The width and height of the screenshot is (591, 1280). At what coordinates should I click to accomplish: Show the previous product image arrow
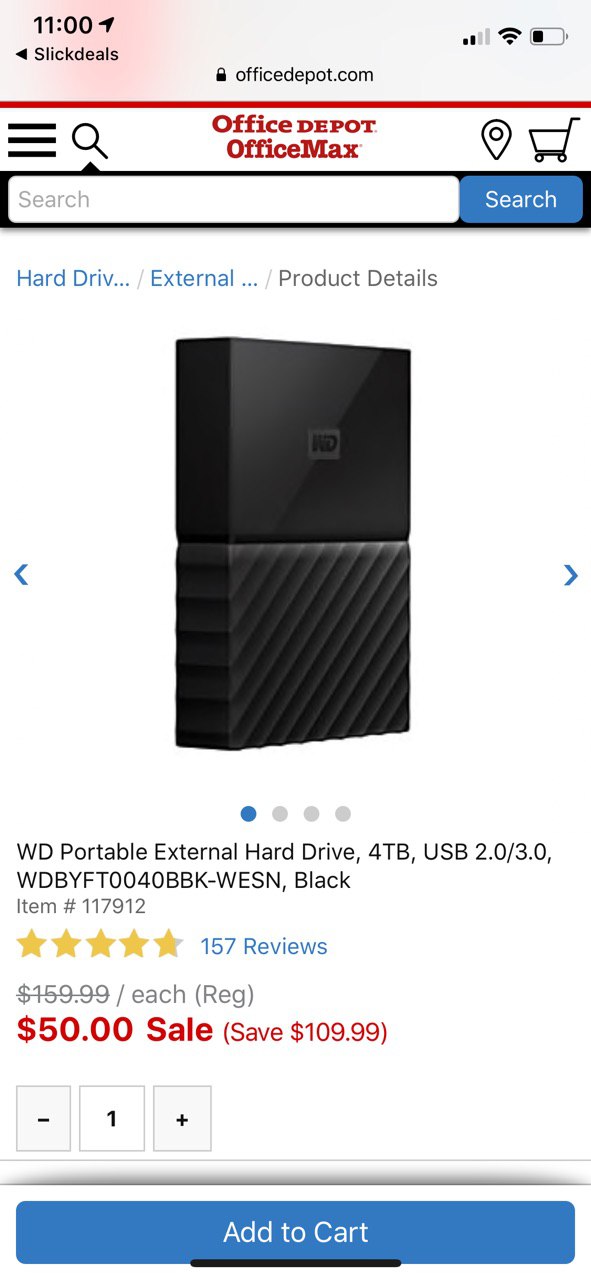click(x=21, y=574)
